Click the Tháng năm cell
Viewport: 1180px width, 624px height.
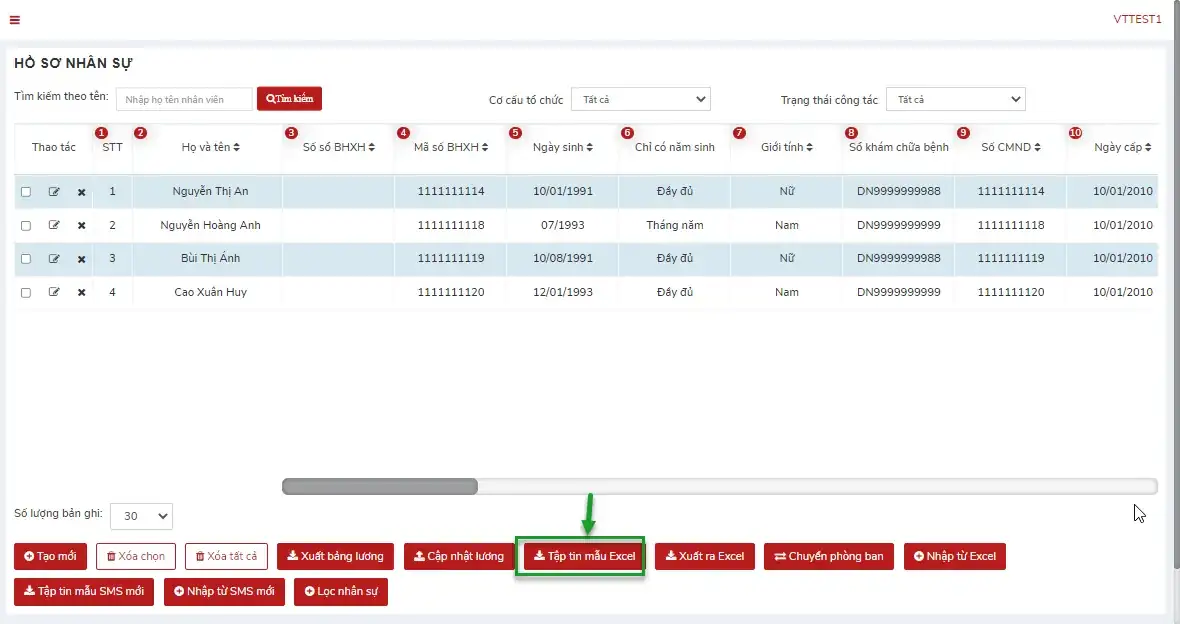pyautogui.click(x=674, y=225)
